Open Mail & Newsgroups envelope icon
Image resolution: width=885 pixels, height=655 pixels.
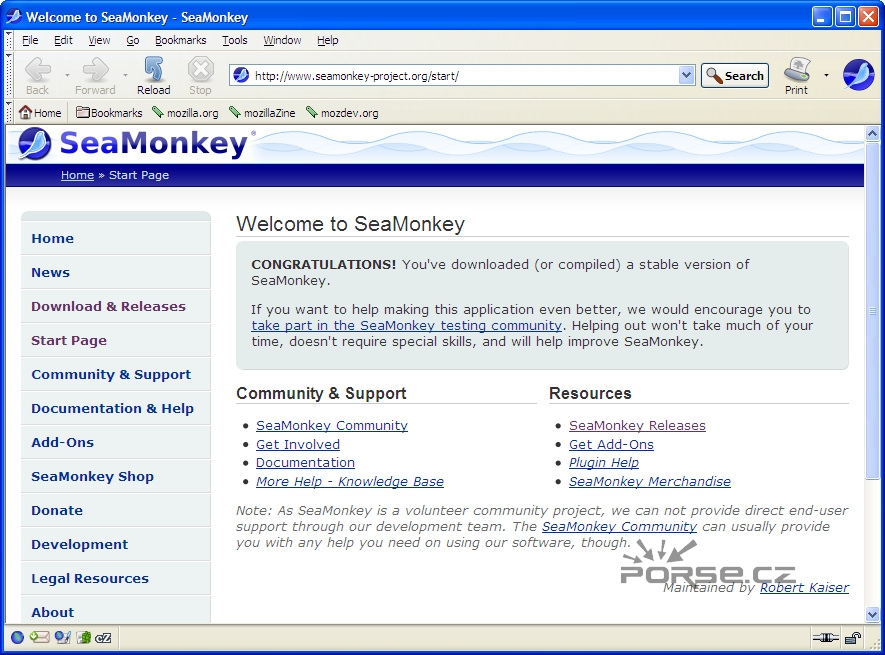click(x=40, y=638)
